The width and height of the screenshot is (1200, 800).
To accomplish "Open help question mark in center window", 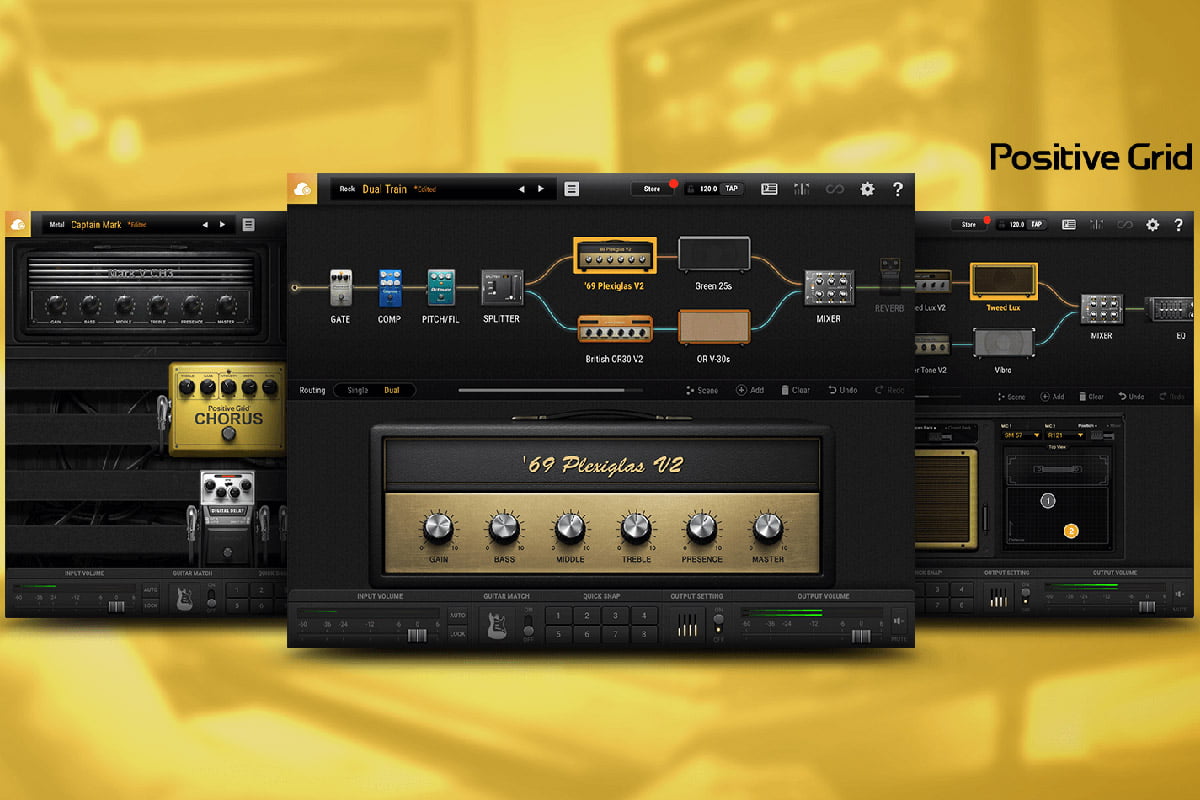I will click(x=897, y=188).
